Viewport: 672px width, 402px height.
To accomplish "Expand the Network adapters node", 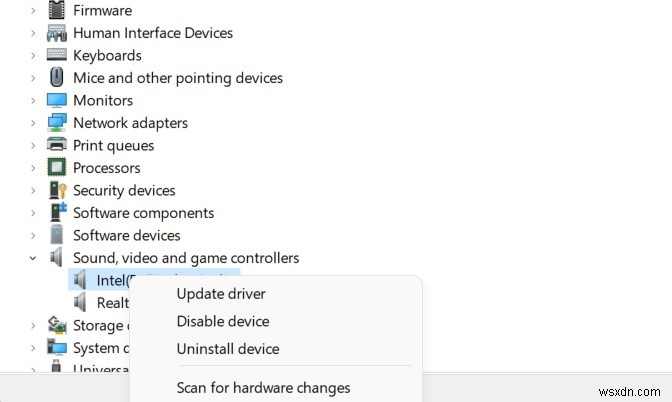I will click(33, 123).
